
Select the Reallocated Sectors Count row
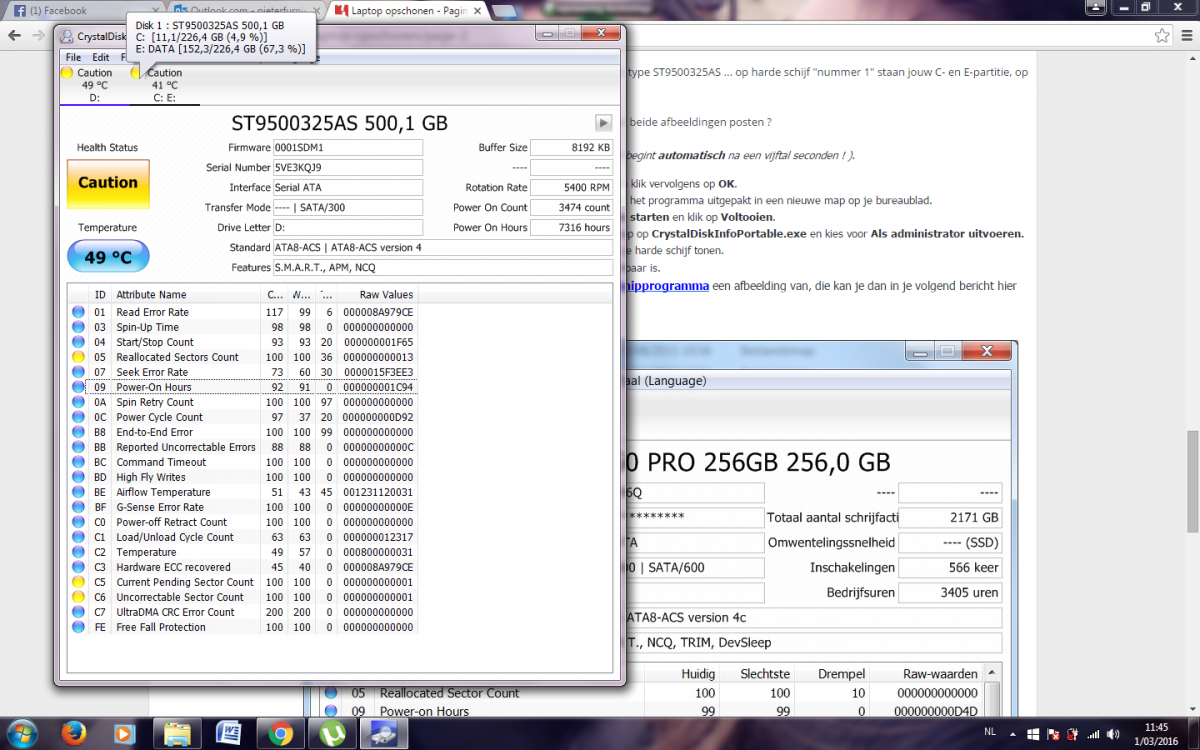(x=177, y=357)
